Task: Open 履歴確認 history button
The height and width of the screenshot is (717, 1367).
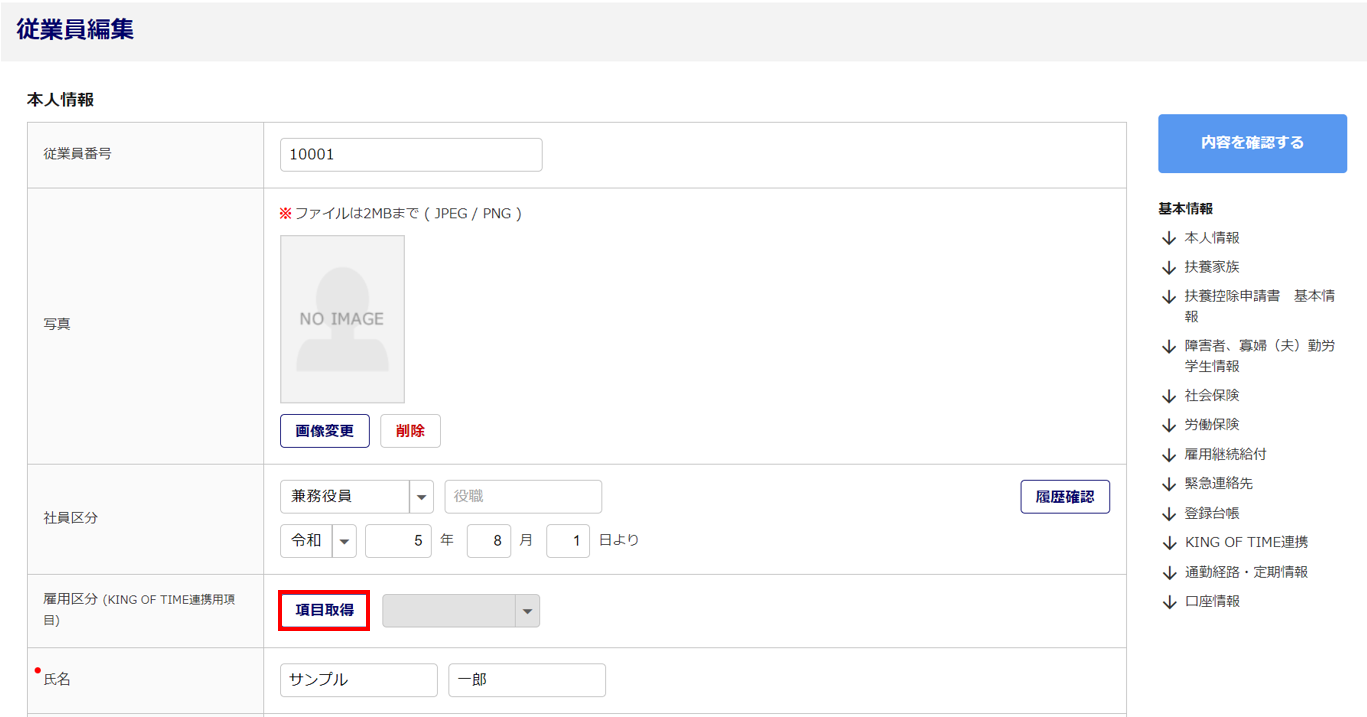Action: 1065,497
